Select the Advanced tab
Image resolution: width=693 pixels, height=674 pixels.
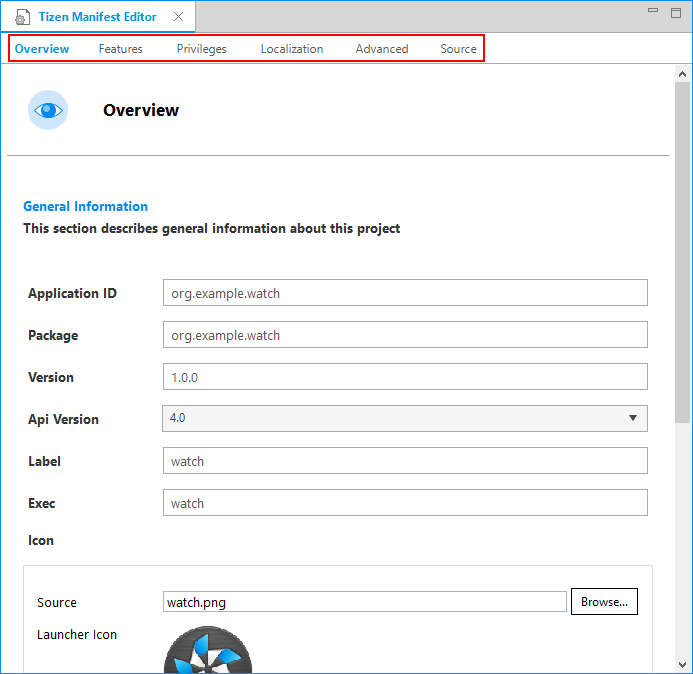[x=382, y=49]
